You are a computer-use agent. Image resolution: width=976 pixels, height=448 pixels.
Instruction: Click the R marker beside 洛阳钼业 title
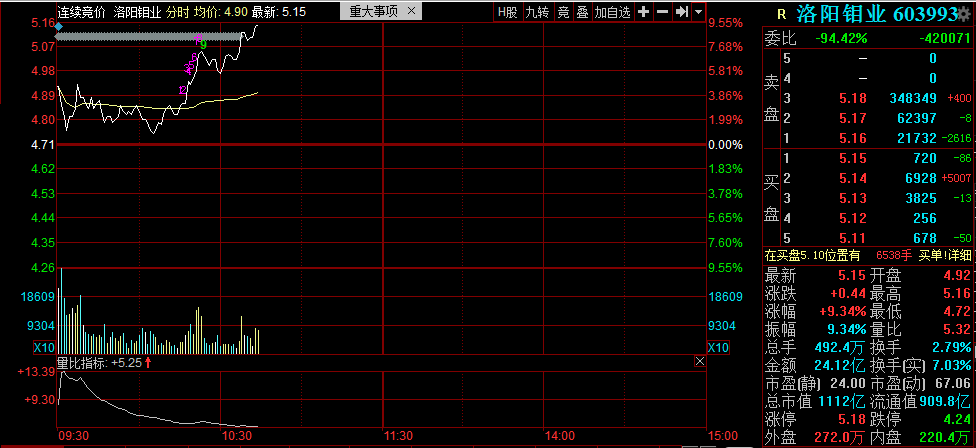pos(781,14)
